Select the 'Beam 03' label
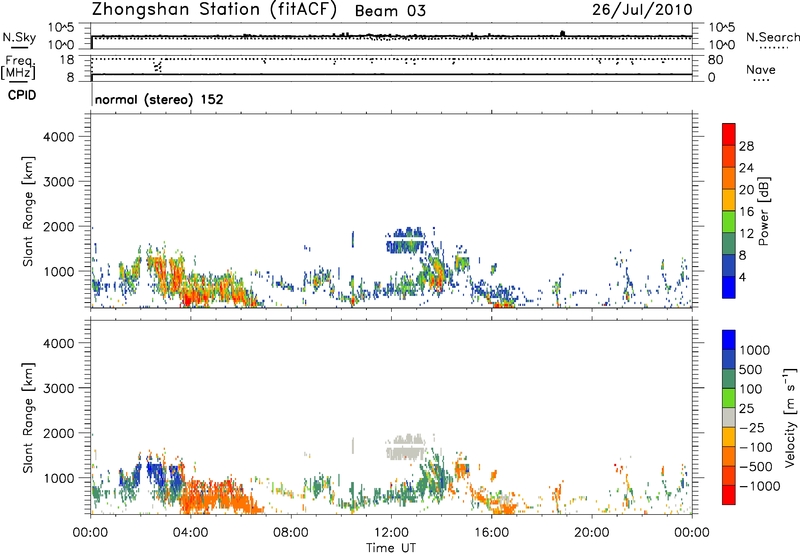The image size is (800, 554). [390, 11]
